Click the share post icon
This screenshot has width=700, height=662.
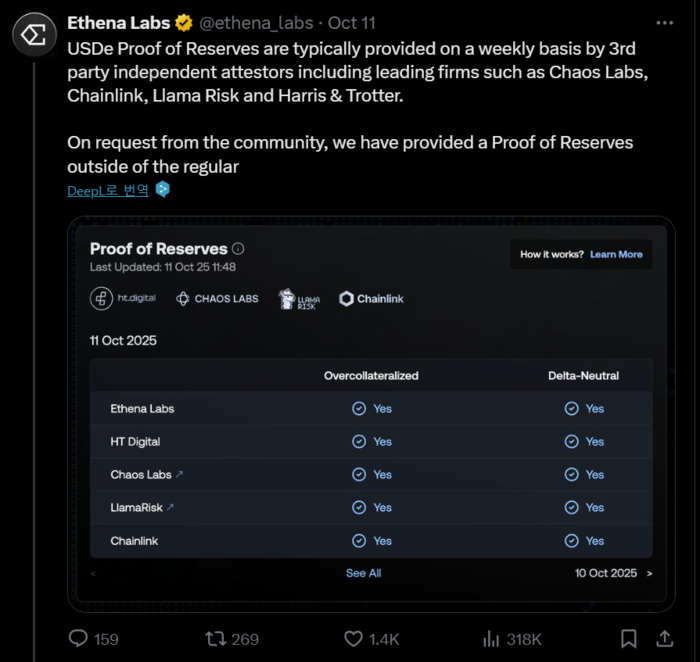tap(664, 638)
